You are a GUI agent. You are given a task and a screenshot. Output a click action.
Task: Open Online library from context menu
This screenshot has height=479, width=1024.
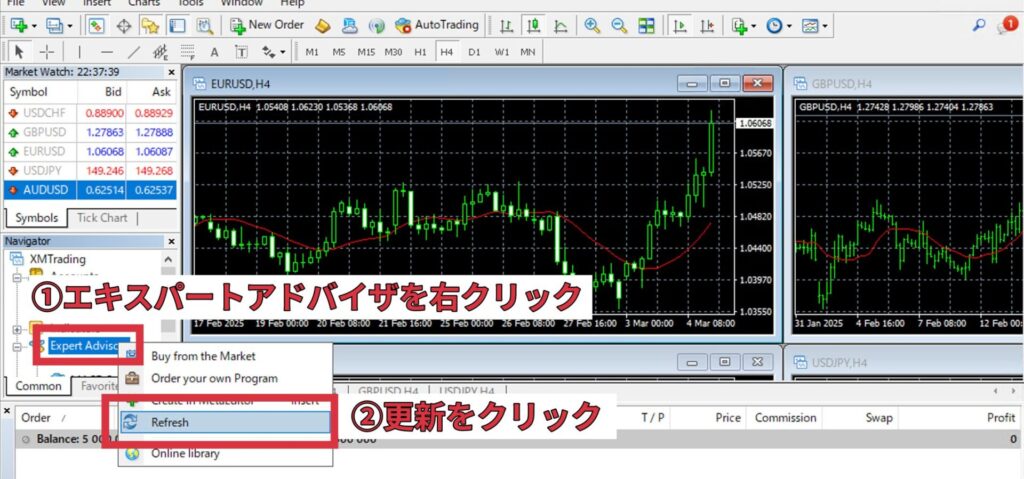tap(185, 453)
